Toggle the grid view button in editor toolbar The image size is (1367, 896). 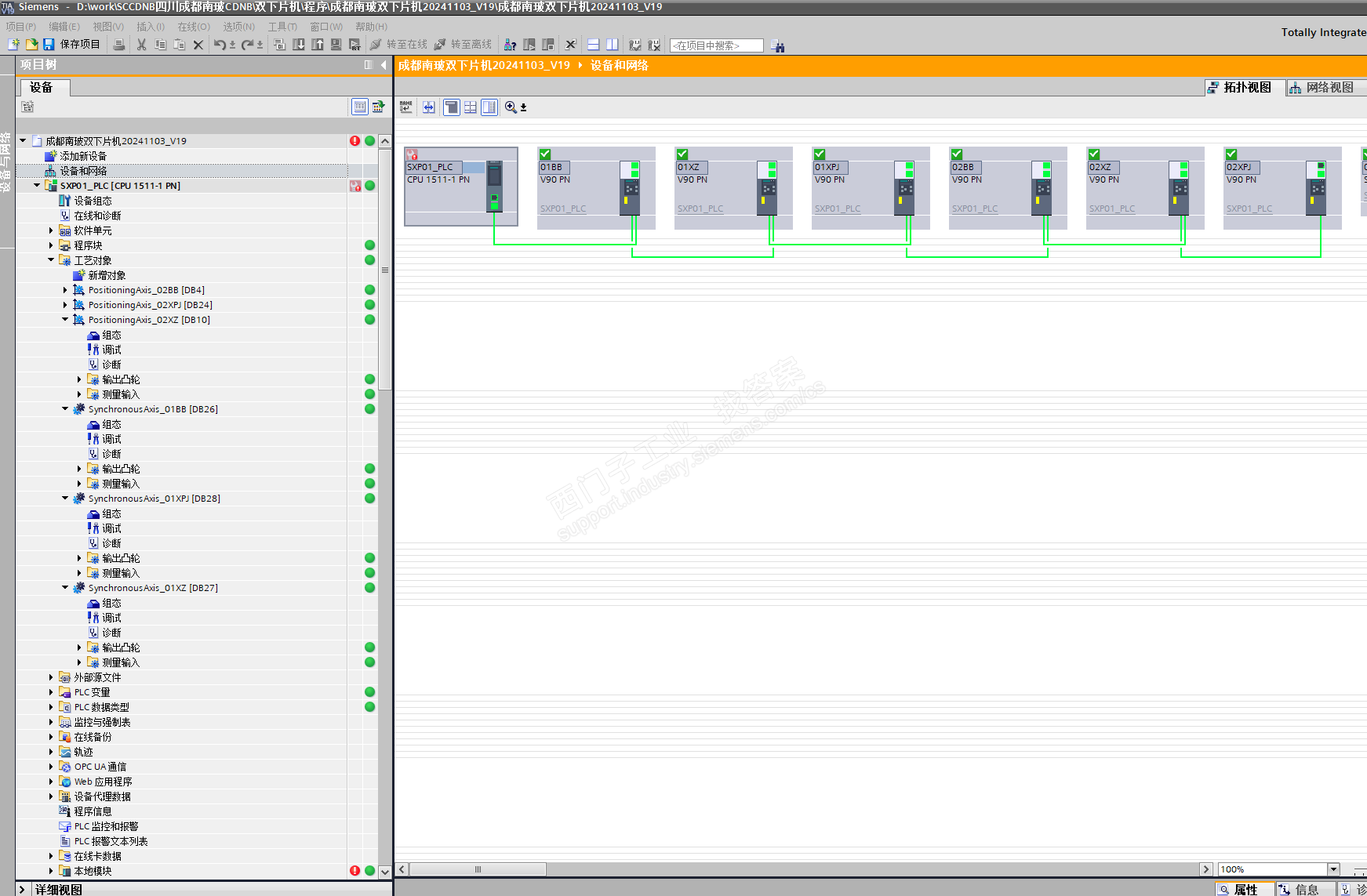tap(470, 107)
